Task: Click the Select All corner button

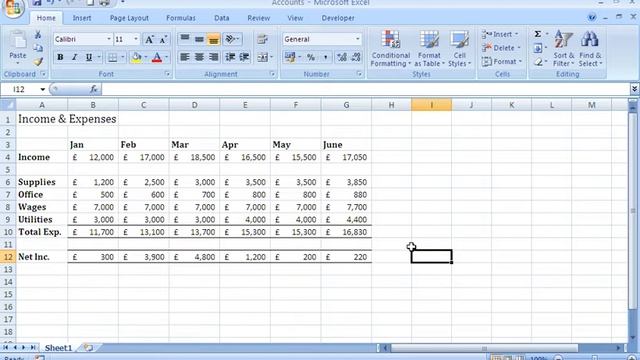Action: tap(8, 105)
